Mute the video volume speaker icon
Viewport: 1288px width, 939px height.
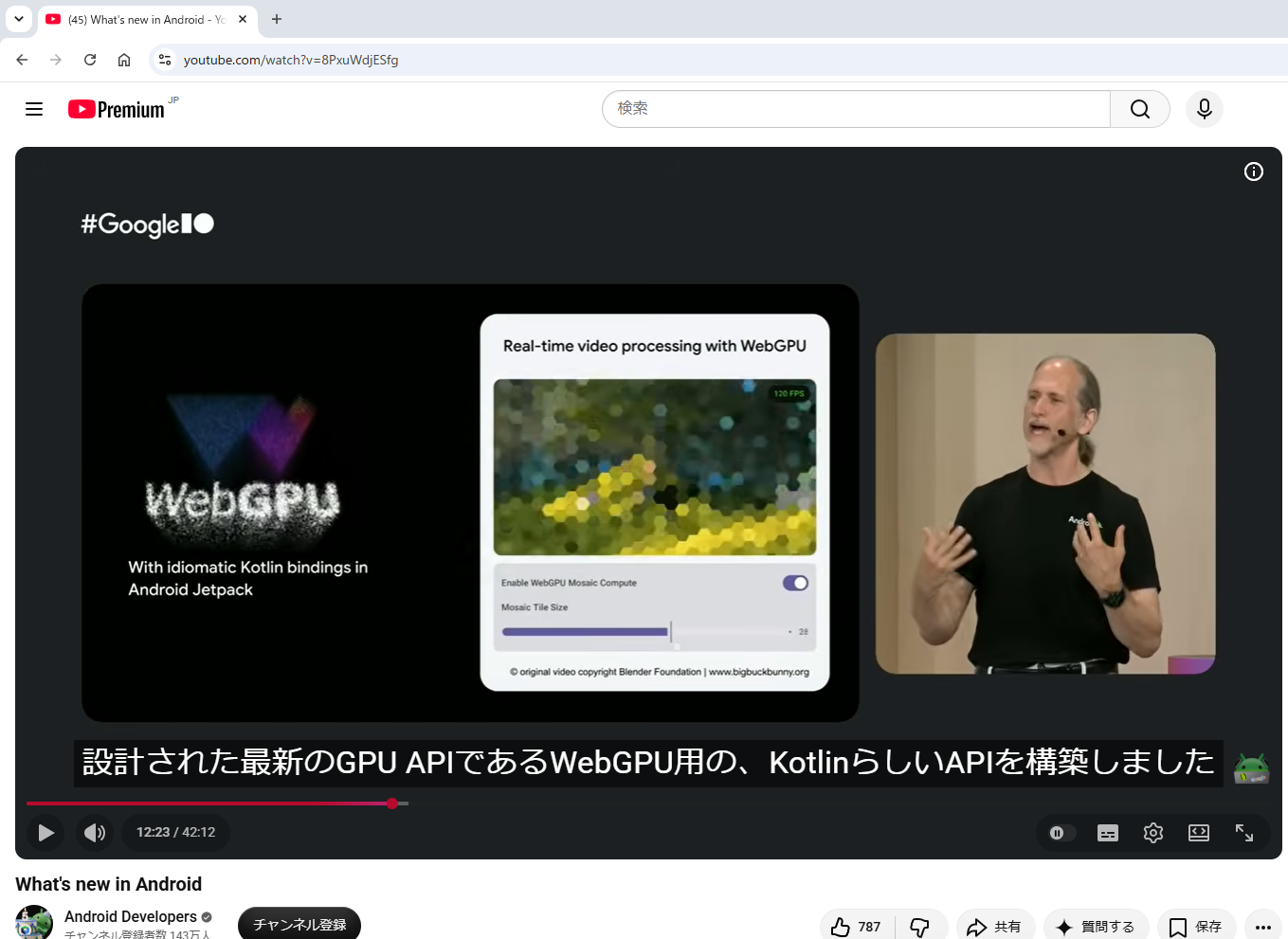coord(95,833)
